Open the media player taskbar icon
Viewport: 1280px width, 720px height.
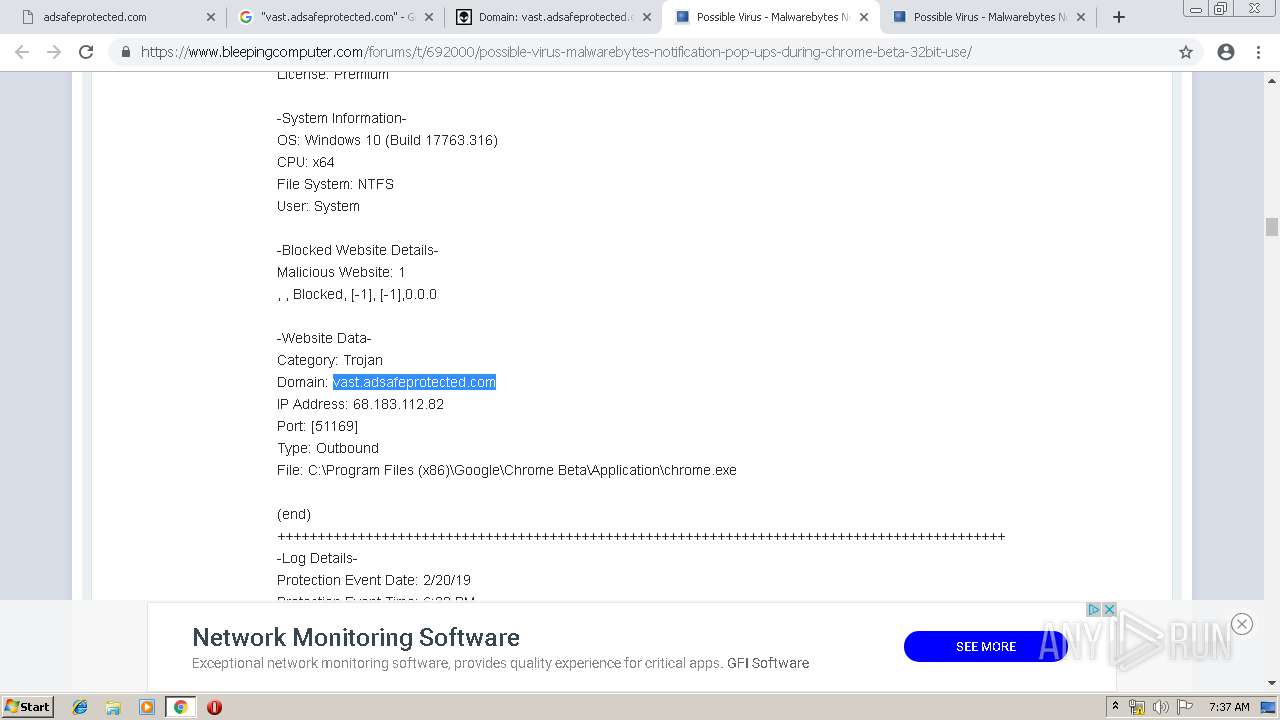147,707
